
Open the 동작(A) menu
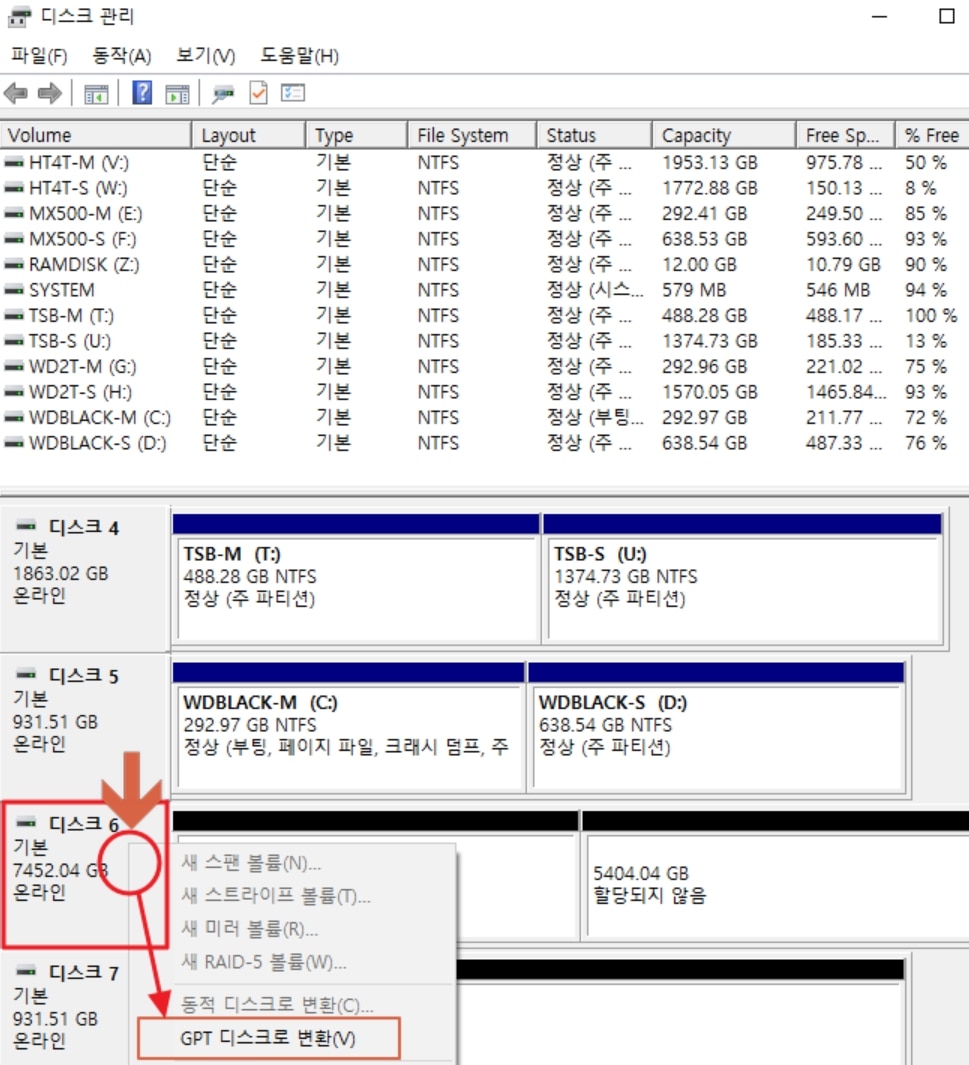click(121, 55)
